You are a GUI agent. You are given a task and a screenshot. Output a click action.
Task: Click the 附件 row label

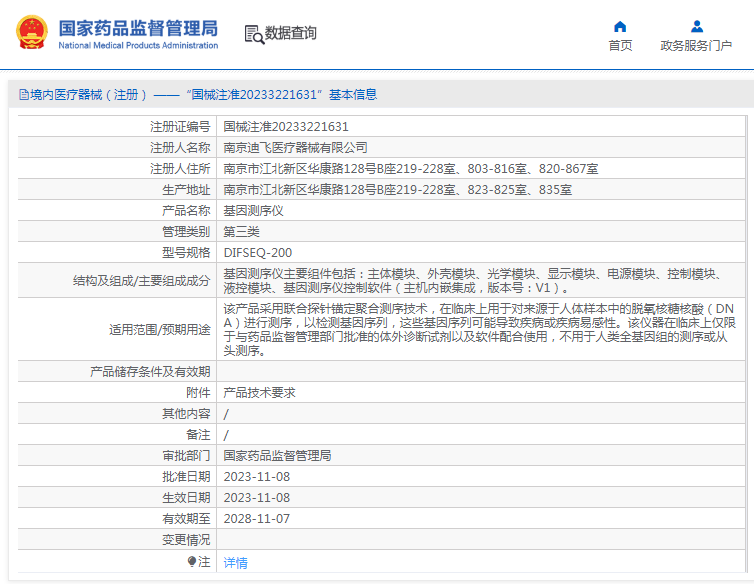tap(198, 393)
